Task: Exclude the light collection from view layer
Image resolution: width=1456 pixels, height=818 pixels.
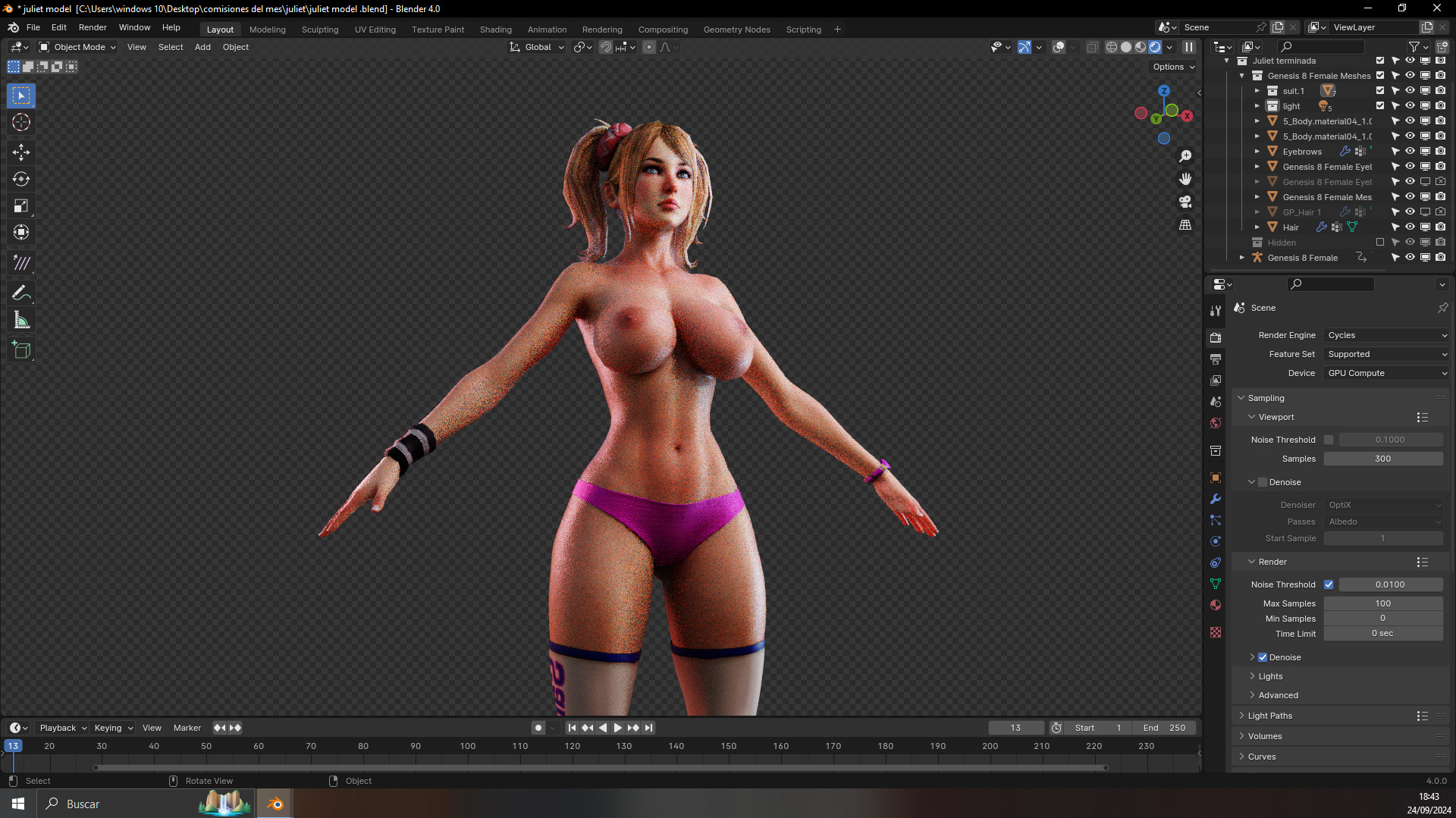Action: (1380, 106)
